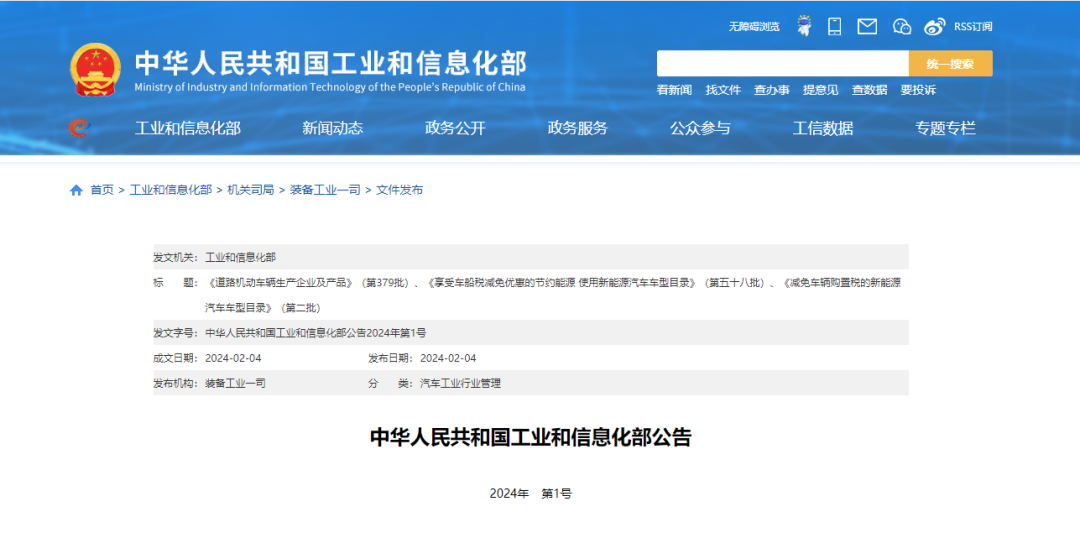The image size is (1080, 538).
Task: Open 找文件 quick link
Action: [723, 90]
